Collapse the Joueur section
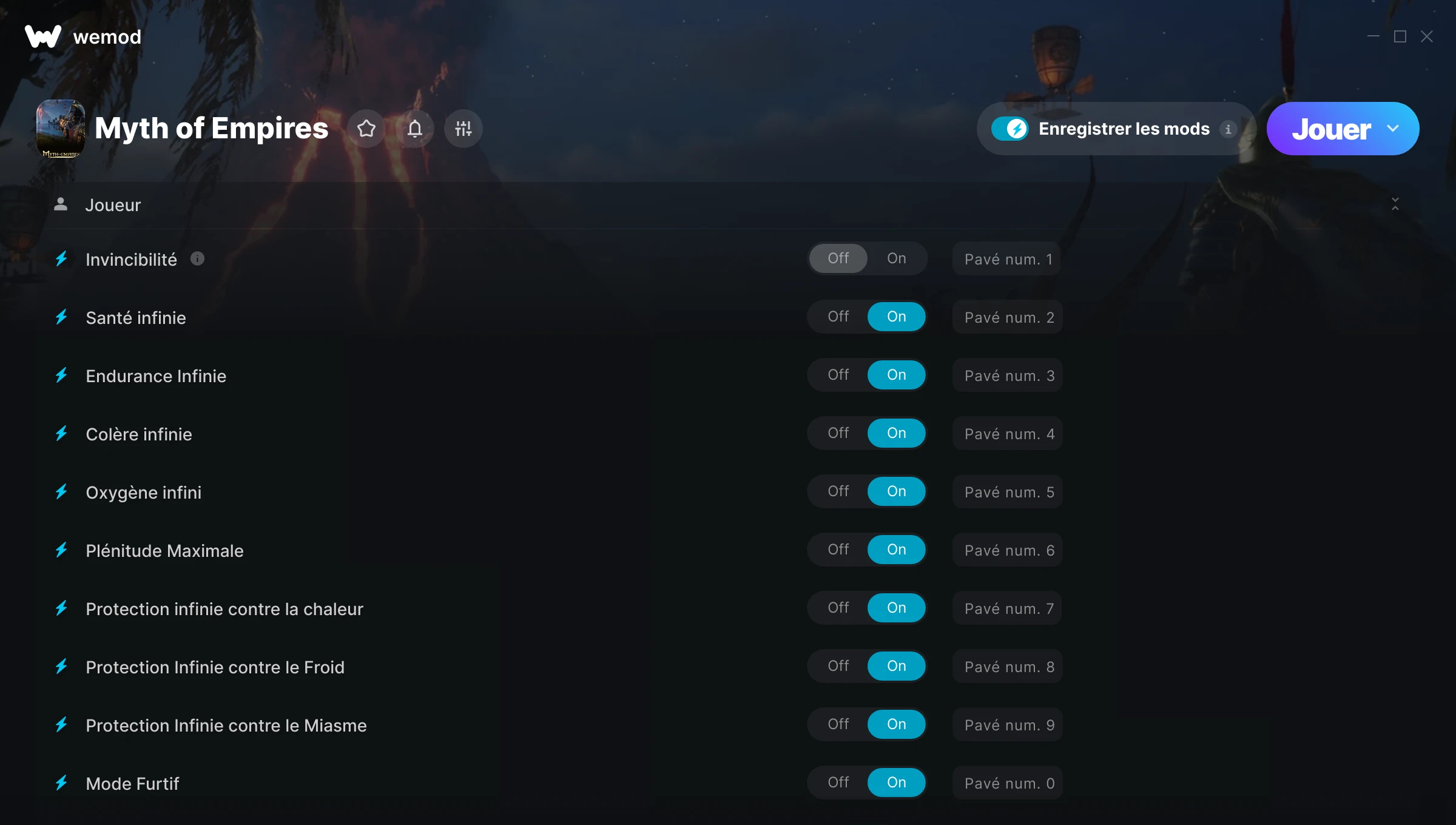This screenshot has width=1456, height=825. [x=1395, y=204]
